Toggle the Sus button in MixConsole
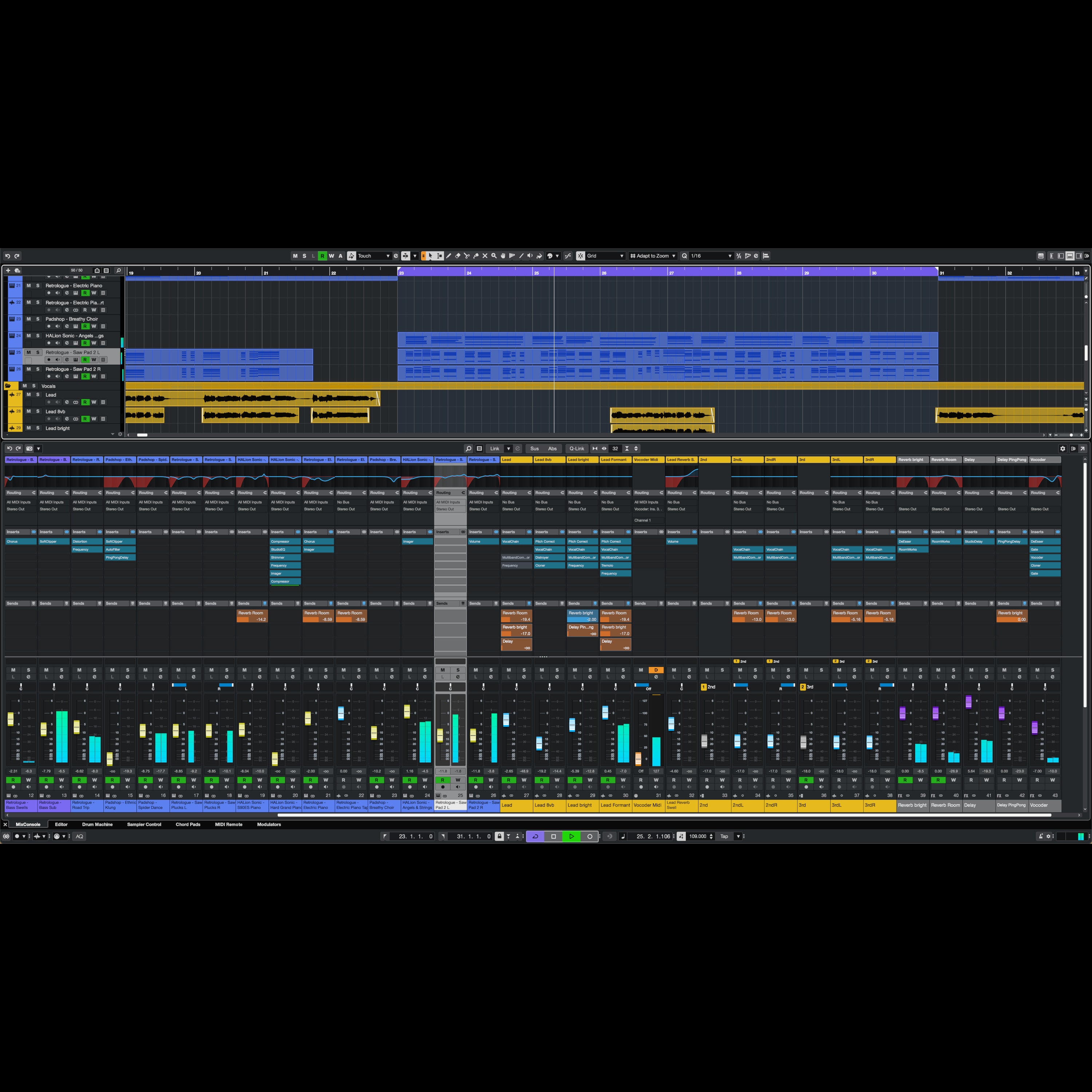Screen dimensions: 1092x1092 (535, 449)
